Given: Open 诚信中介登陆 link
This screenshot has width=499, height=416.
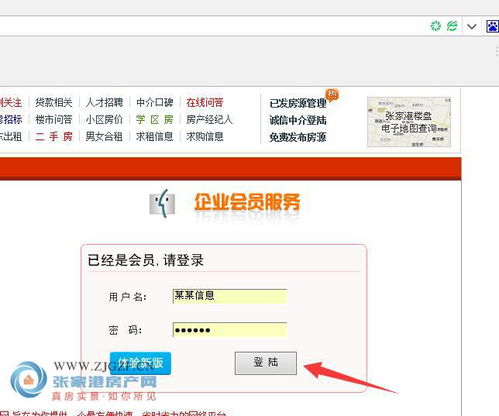Looking at the screenshot, I should 298,120.
